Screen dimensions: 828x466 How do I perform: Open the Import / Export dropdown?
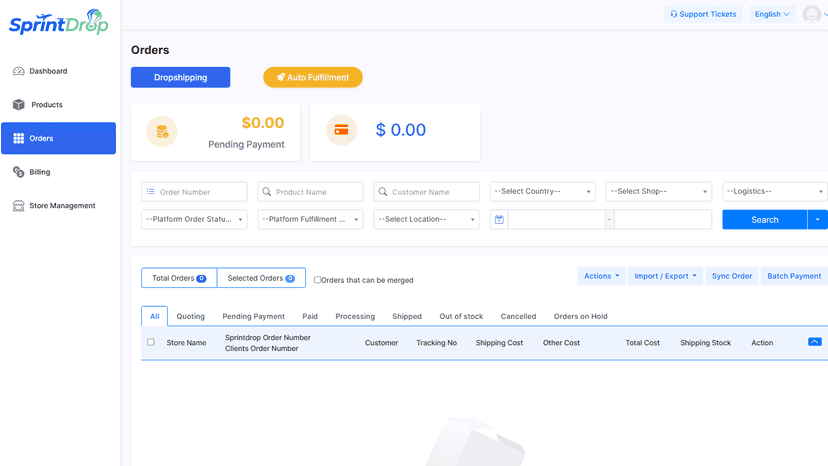click(665, 276)
